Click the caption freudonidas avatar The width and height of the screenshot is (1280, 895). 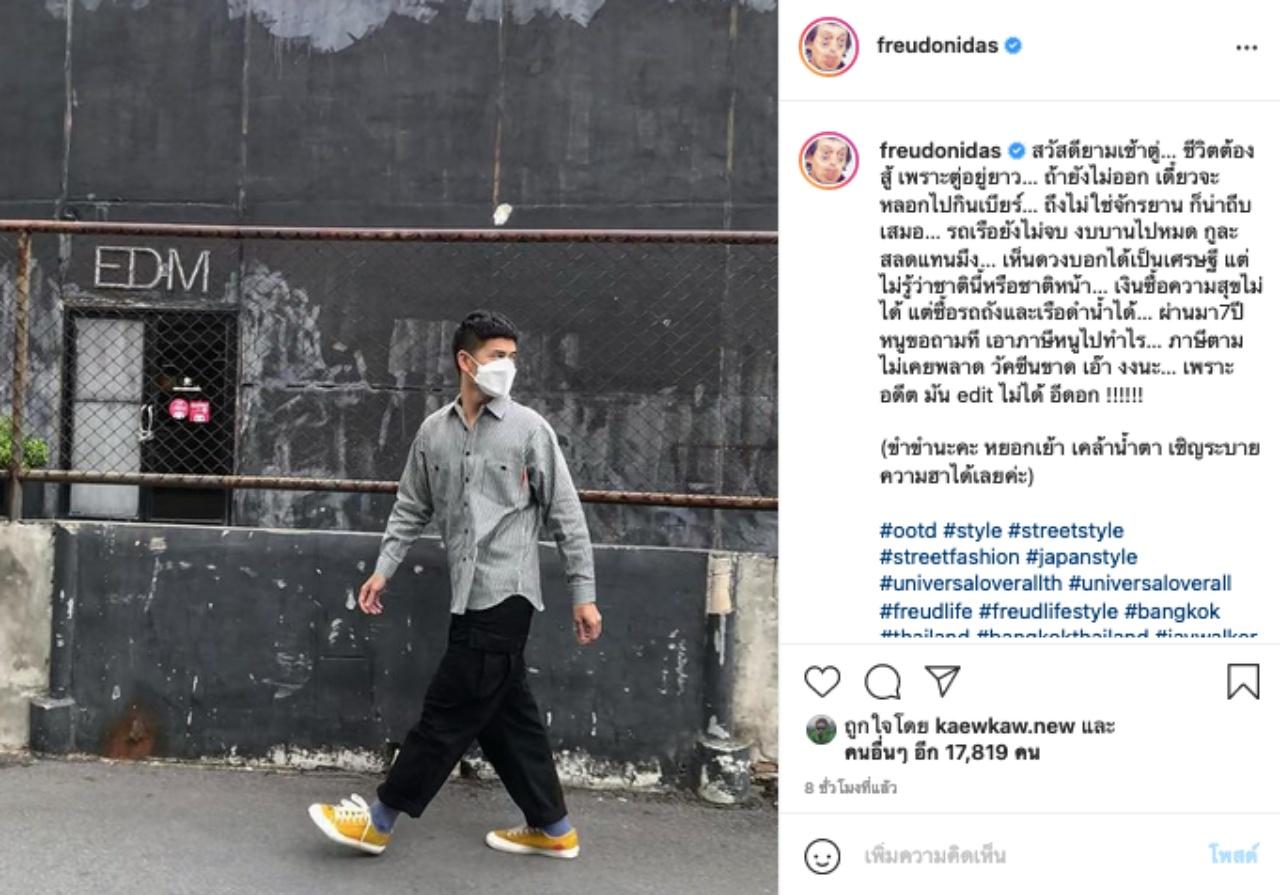(828, 160)
